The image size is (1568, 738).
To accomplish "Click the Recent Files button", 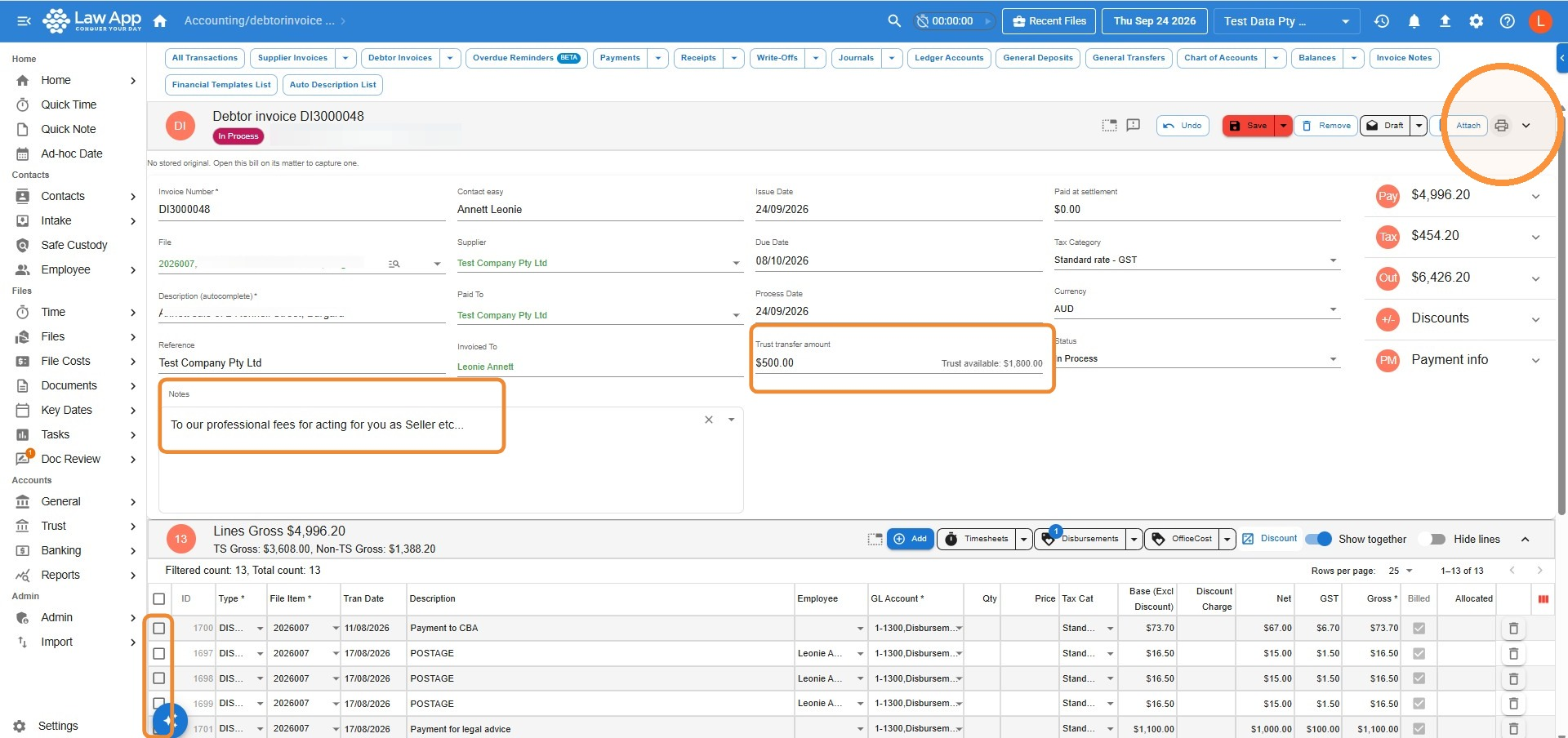I will click(x=1049, y=21).
